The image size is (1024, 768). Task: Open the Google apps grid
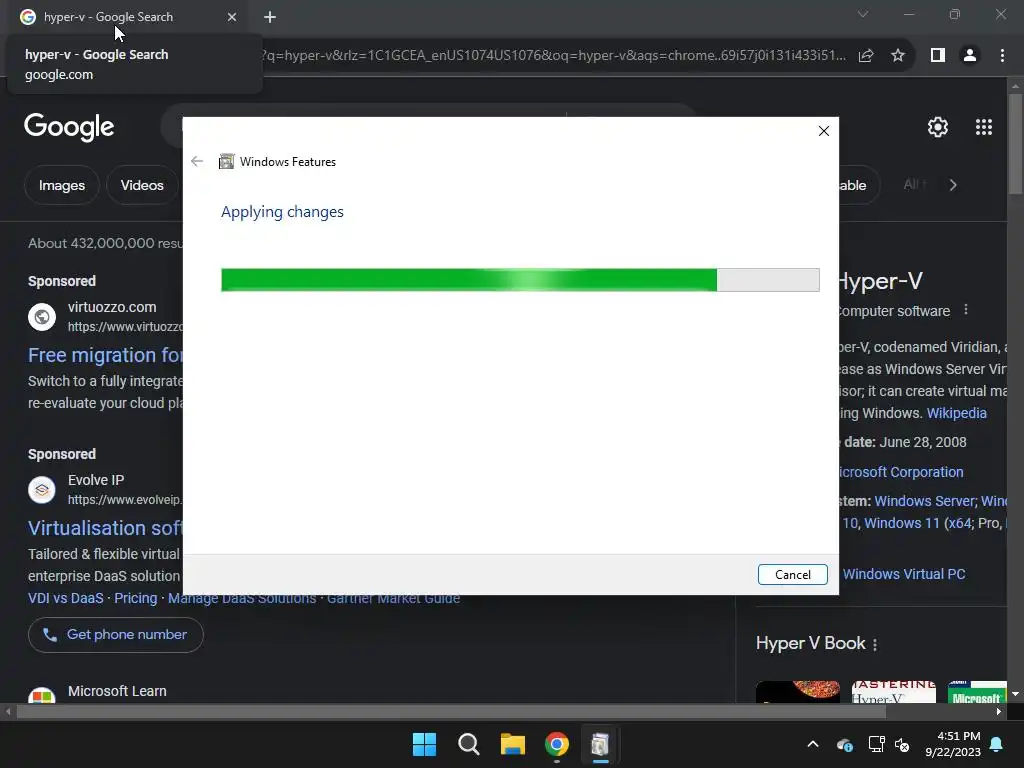[984, 127]
